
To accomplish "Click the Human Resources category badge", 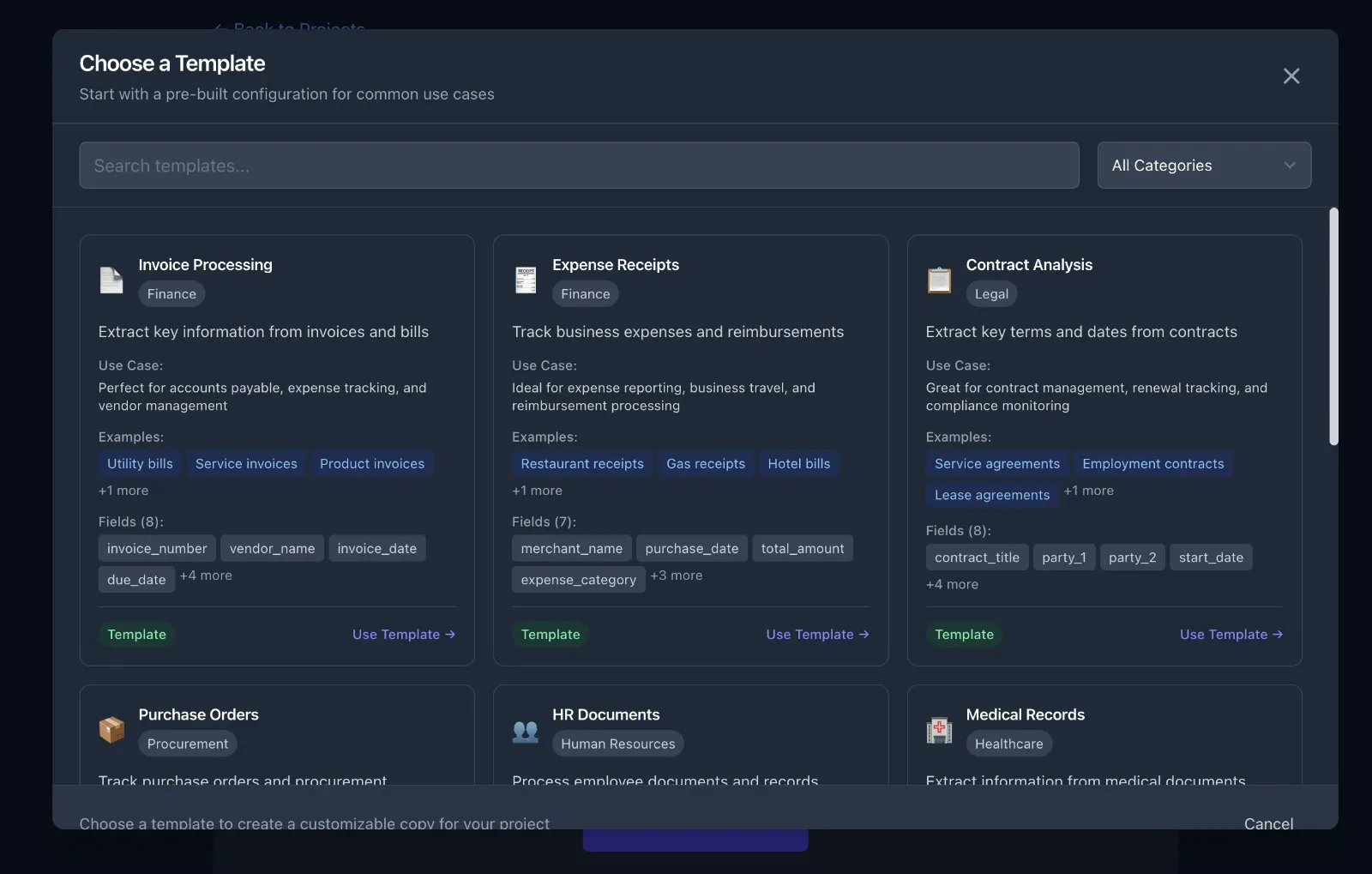I will pos(618,744).
